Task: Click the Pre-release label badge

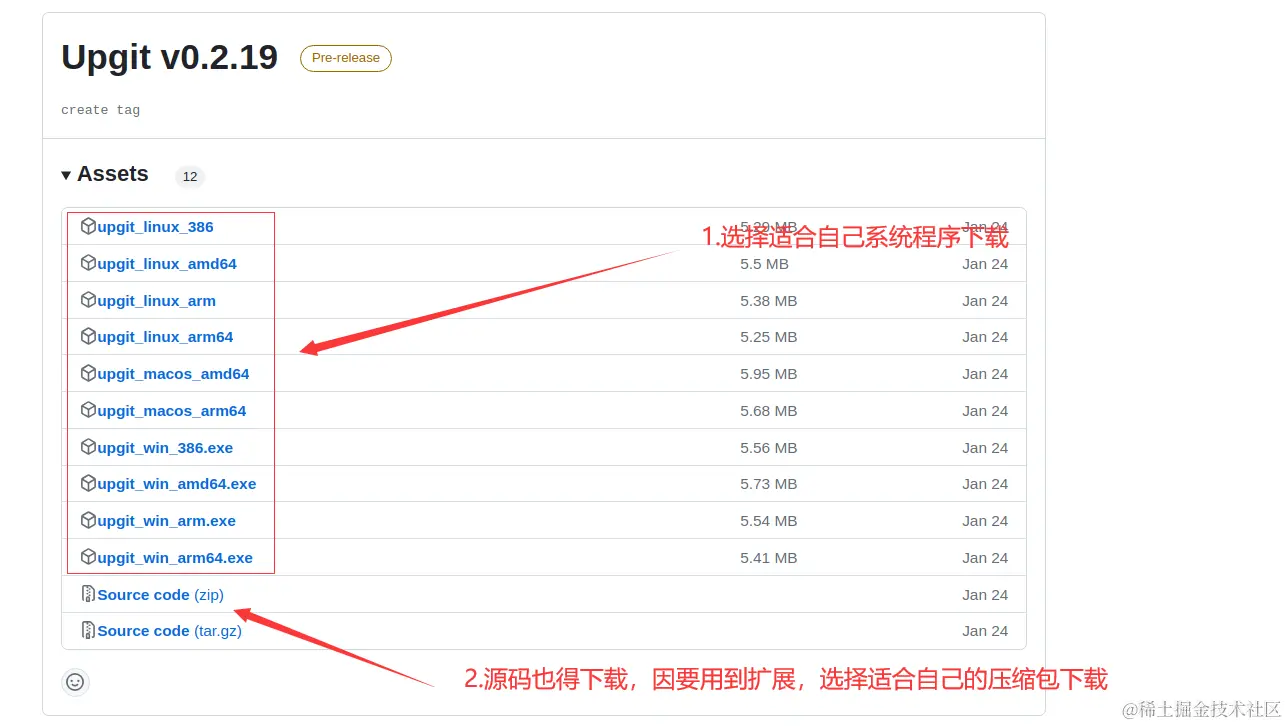Action: click(x=346, y=58)
